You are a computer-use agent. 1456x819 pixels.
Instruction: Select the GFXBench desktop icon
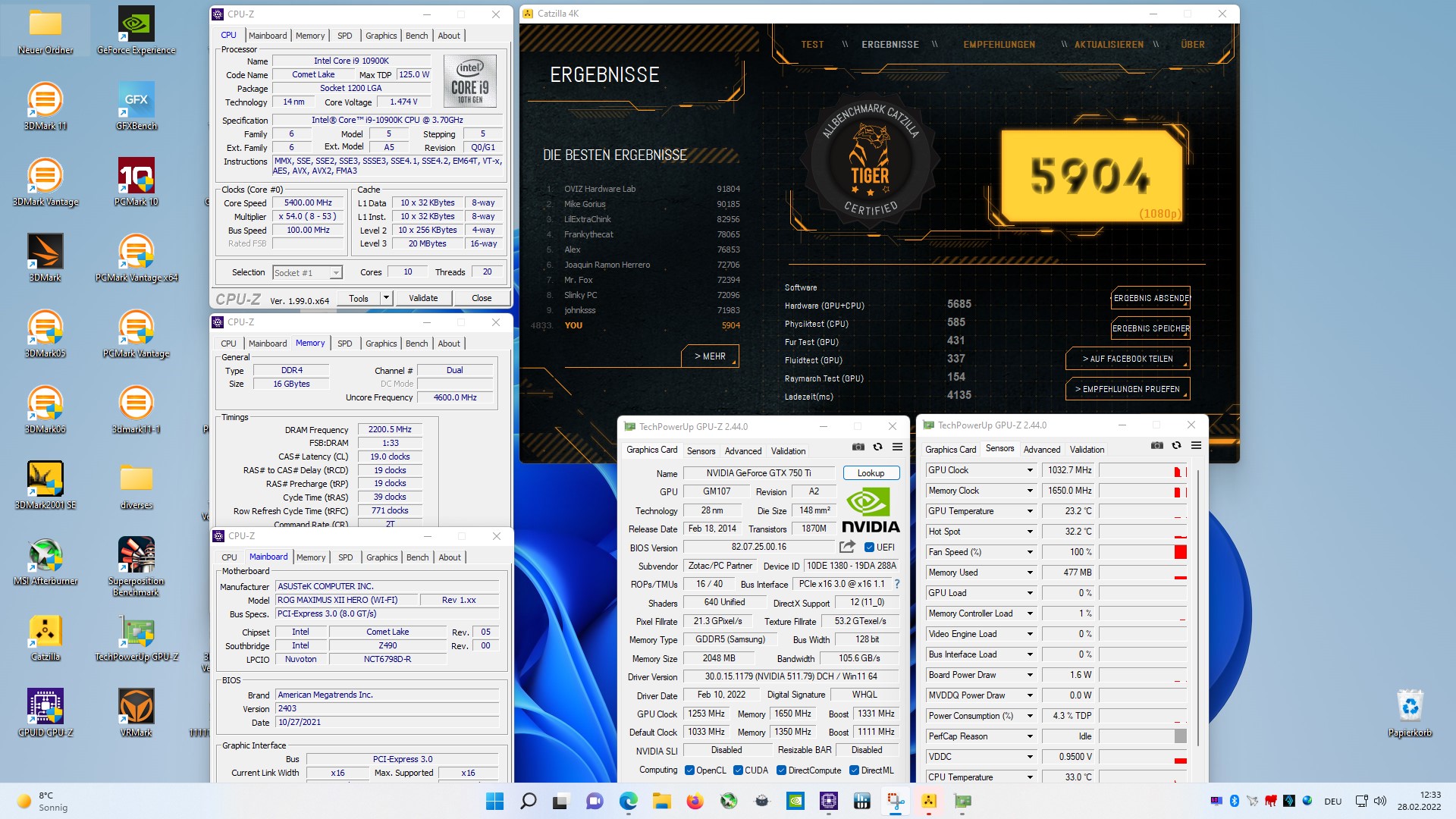(x=136, y=106)
